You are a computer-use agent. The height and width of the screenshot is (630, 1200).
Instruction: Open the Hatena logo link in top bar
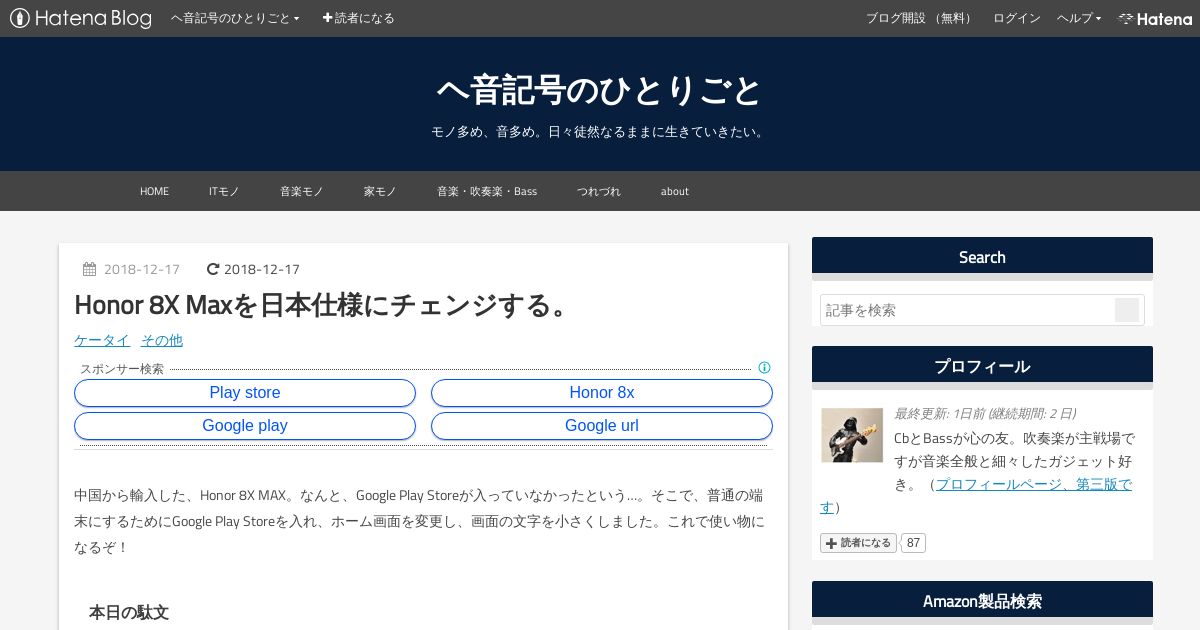tap(1155, 18)
